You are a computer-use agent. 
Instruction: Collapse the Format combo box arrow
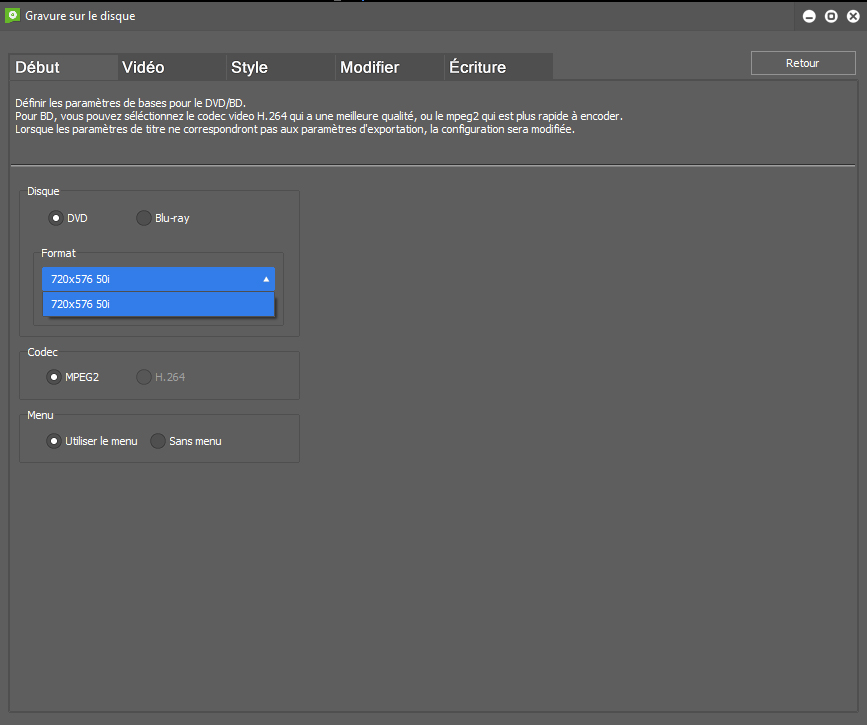[x=266, y=279]
